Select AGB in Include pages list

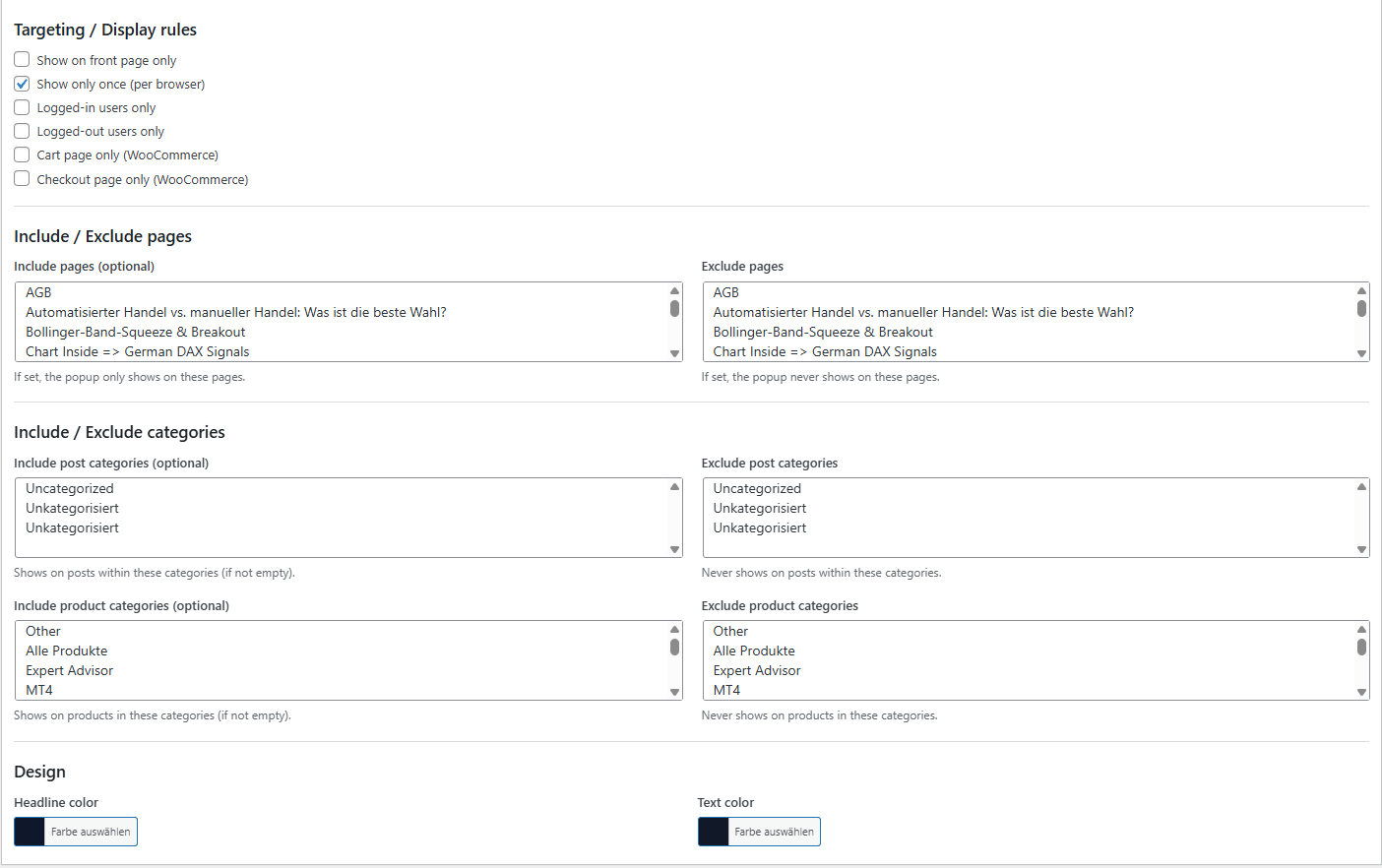point(38,292)
